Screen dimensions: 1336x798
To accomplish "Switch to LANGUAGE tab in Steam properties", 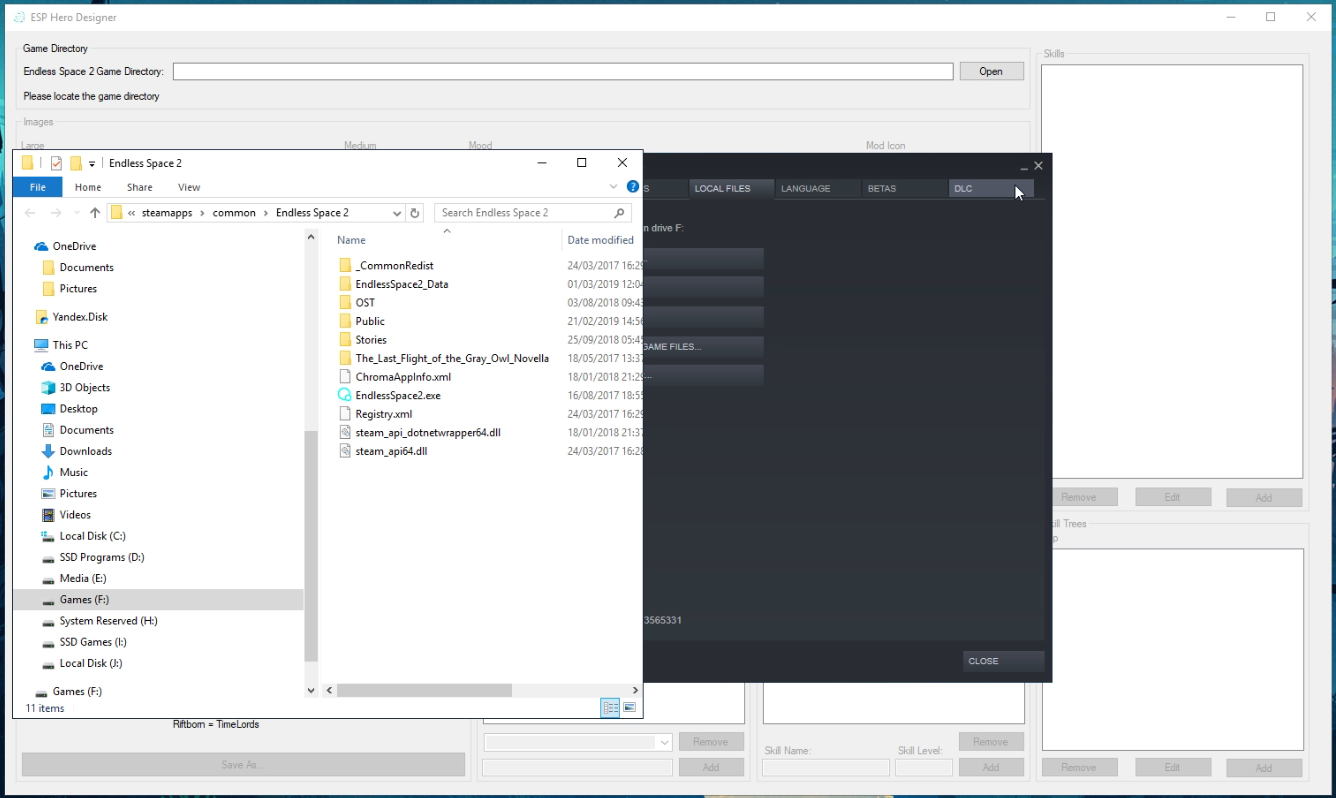I will point(818,189).
